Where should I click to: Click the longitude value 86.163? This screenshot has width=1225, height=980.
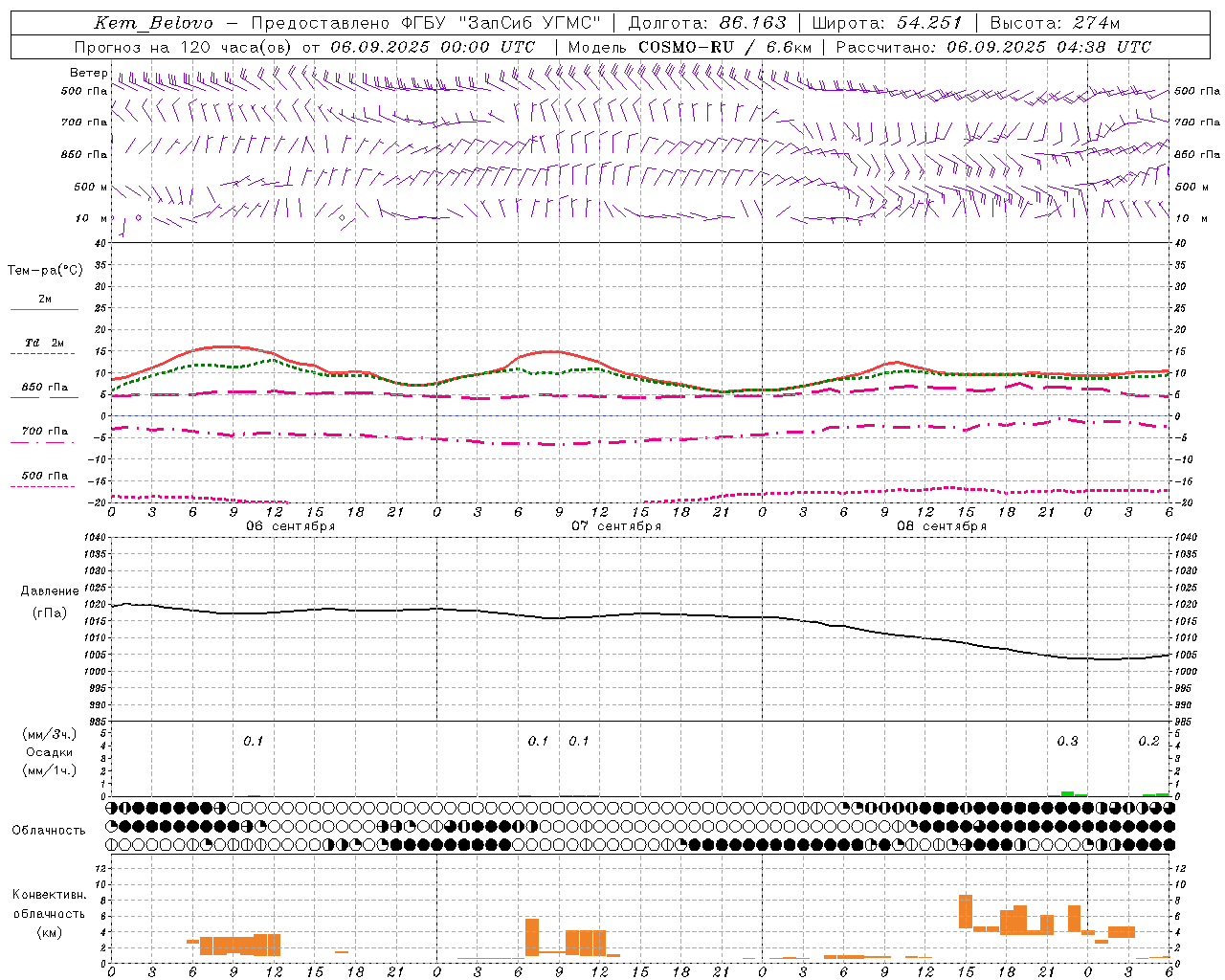(x=751, y=24)
